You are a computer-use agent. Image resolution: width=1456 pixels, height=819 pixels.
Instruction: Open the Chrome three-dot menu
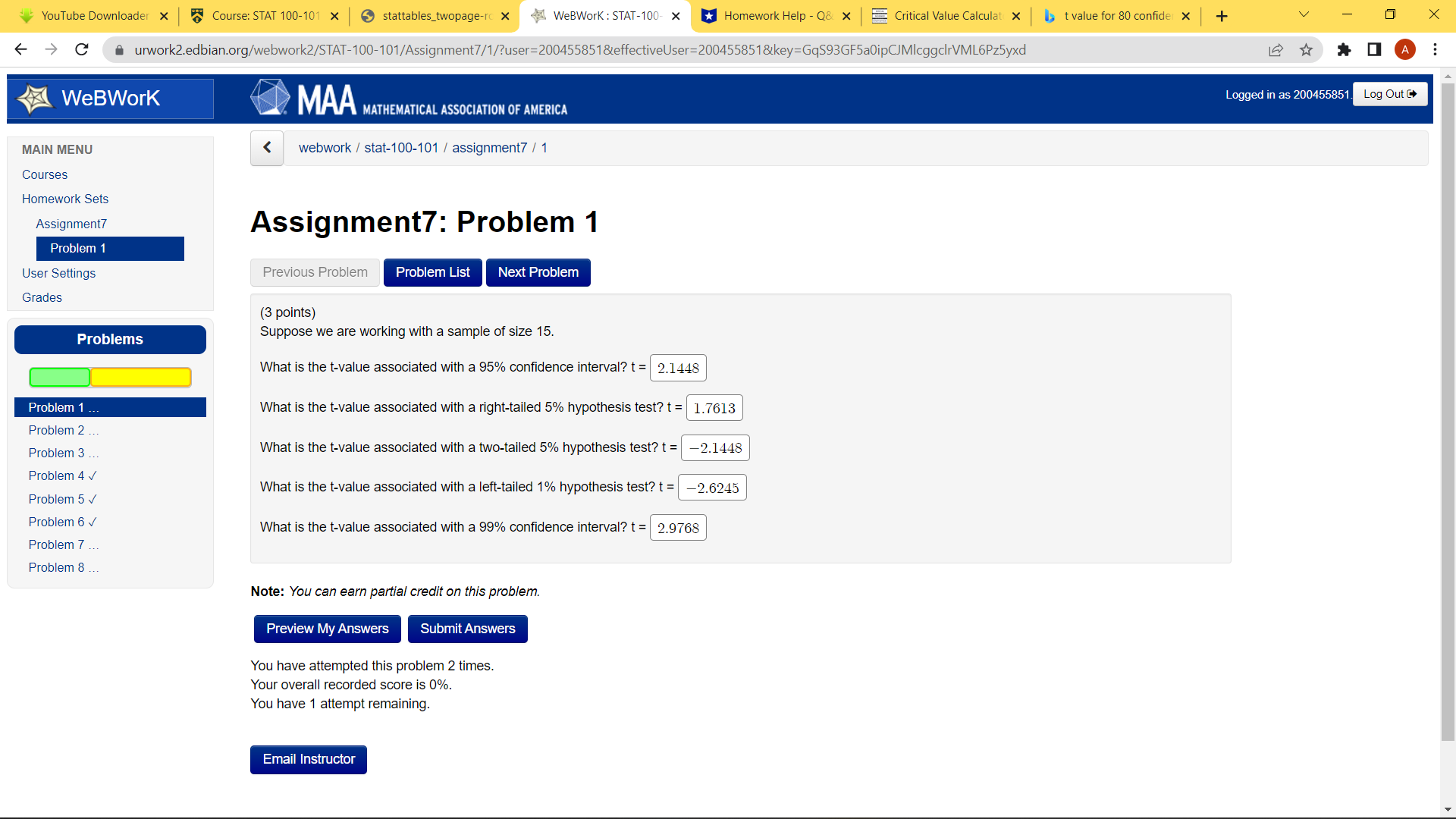[x=1435, y=50]
